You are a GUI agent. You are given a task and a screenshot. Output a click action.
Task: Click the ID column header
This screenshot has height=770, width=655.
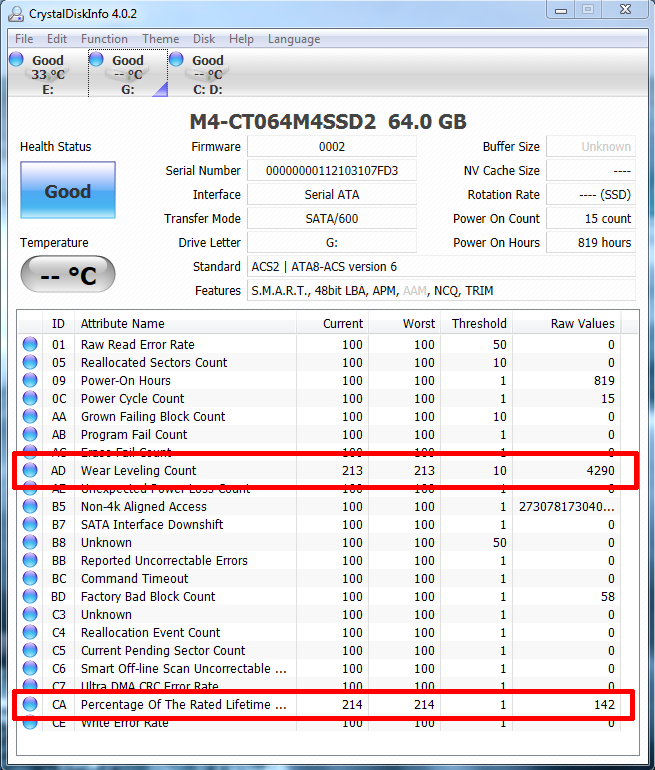(58, 324)
